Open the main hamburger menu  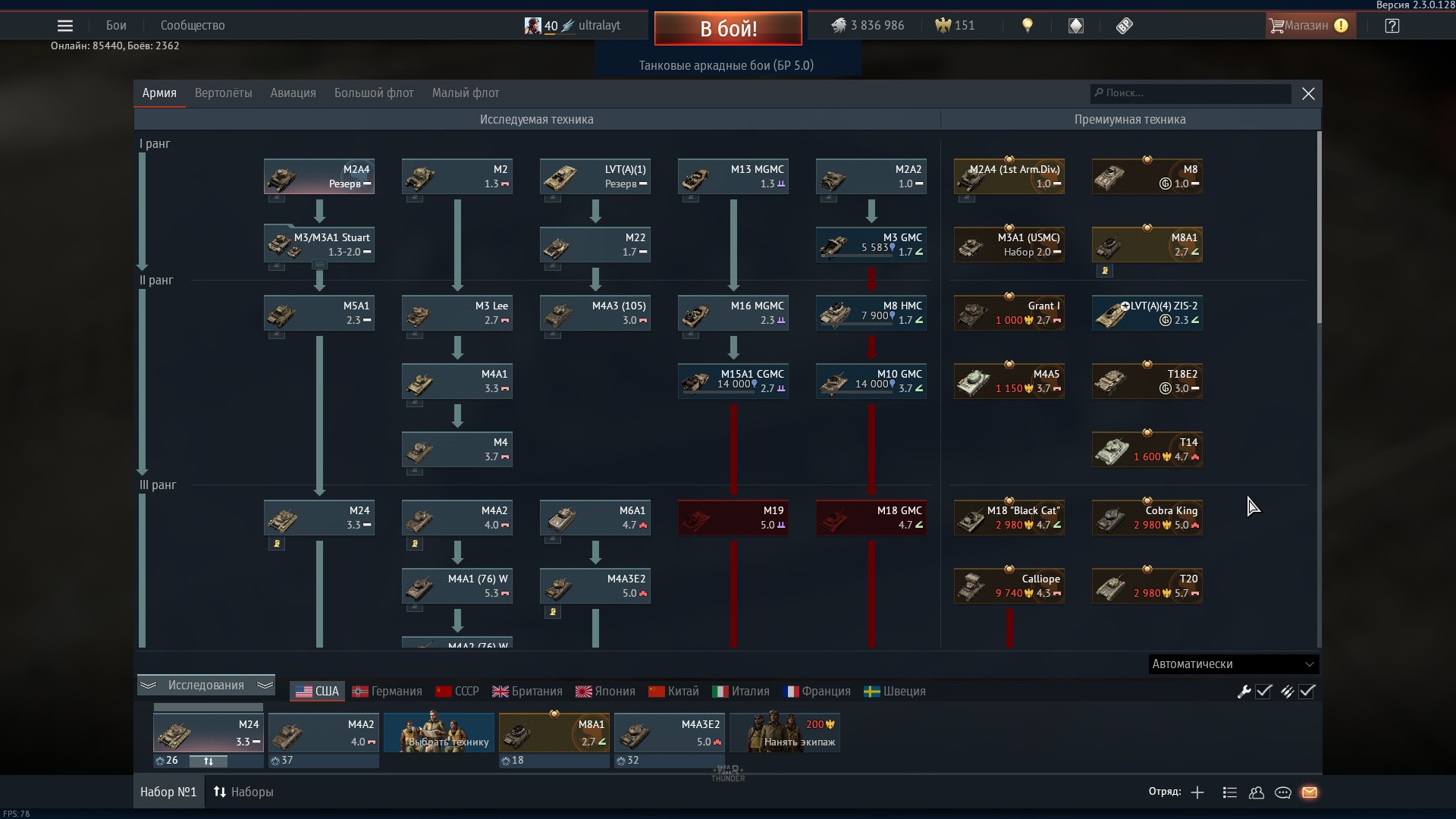[x=65, y=26]
